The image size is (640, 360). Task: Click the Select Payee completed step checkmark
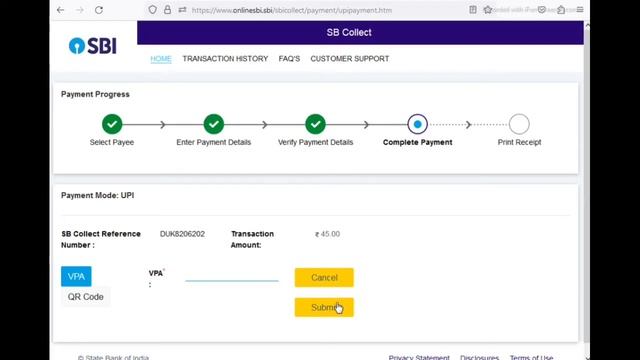(112, 124)
